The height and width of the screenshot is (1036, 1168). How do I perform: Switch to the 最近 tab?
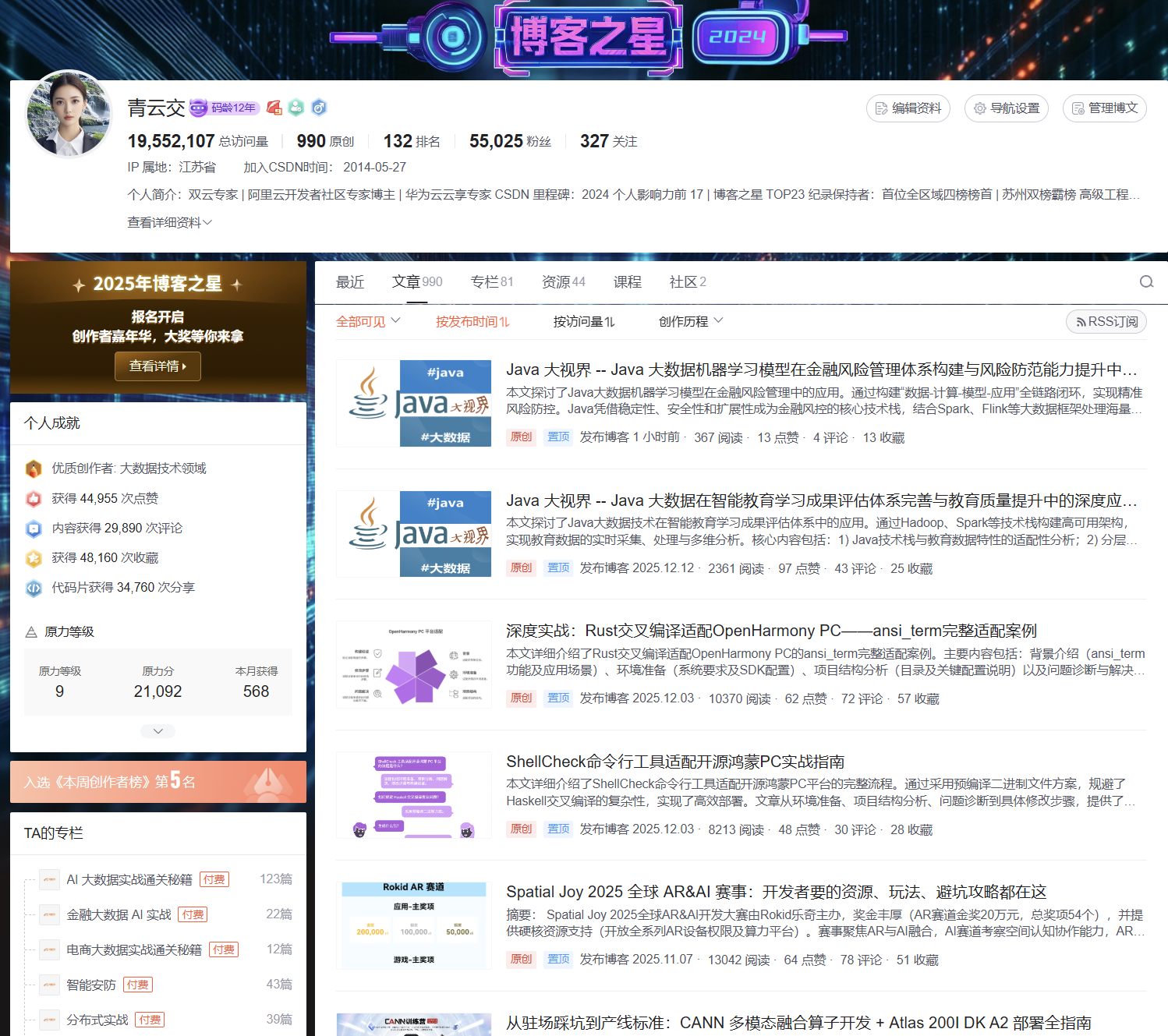[350, 282]
